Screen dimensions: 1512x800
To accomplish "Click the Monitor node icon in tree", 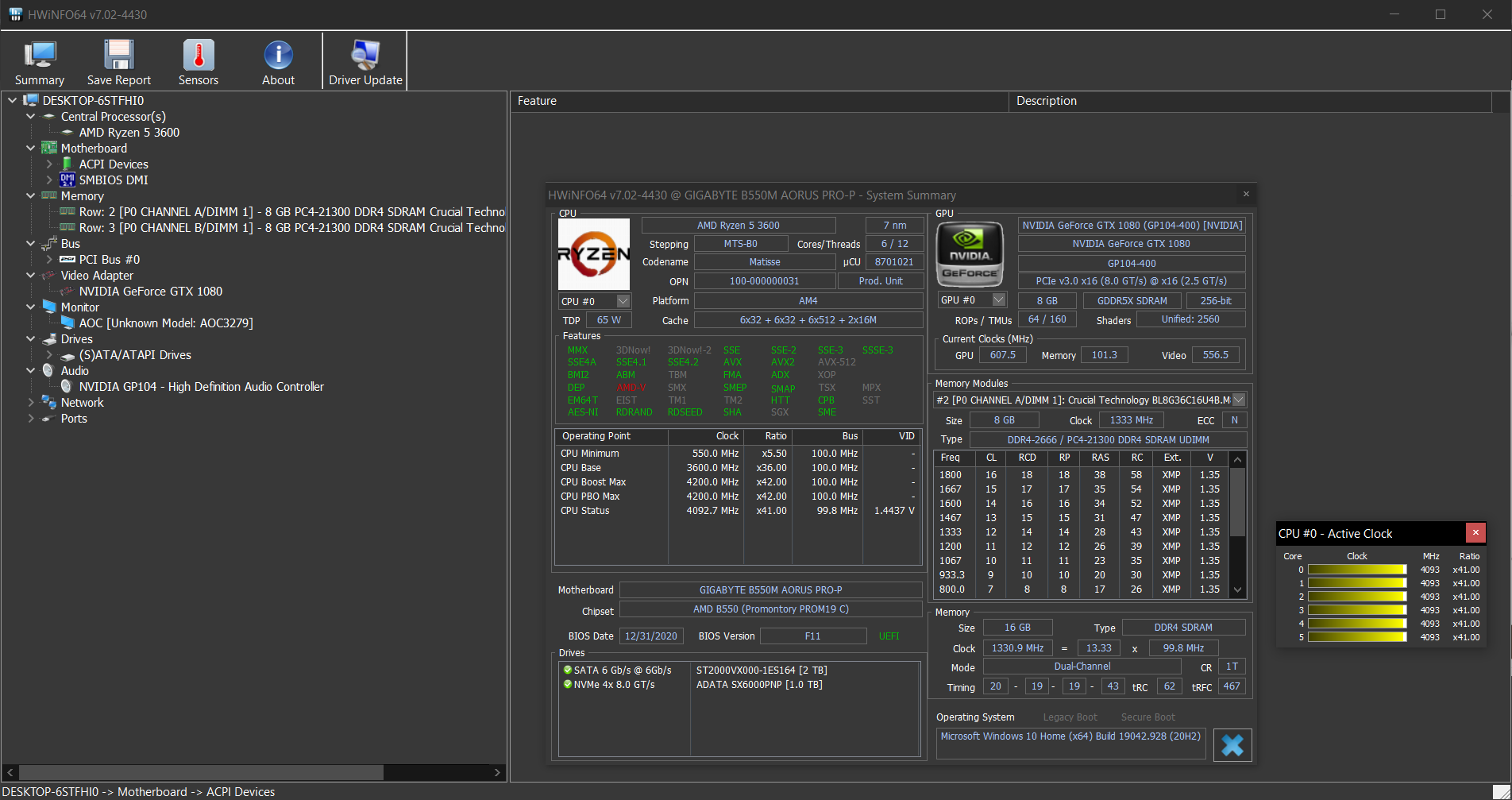I will 49,307.
